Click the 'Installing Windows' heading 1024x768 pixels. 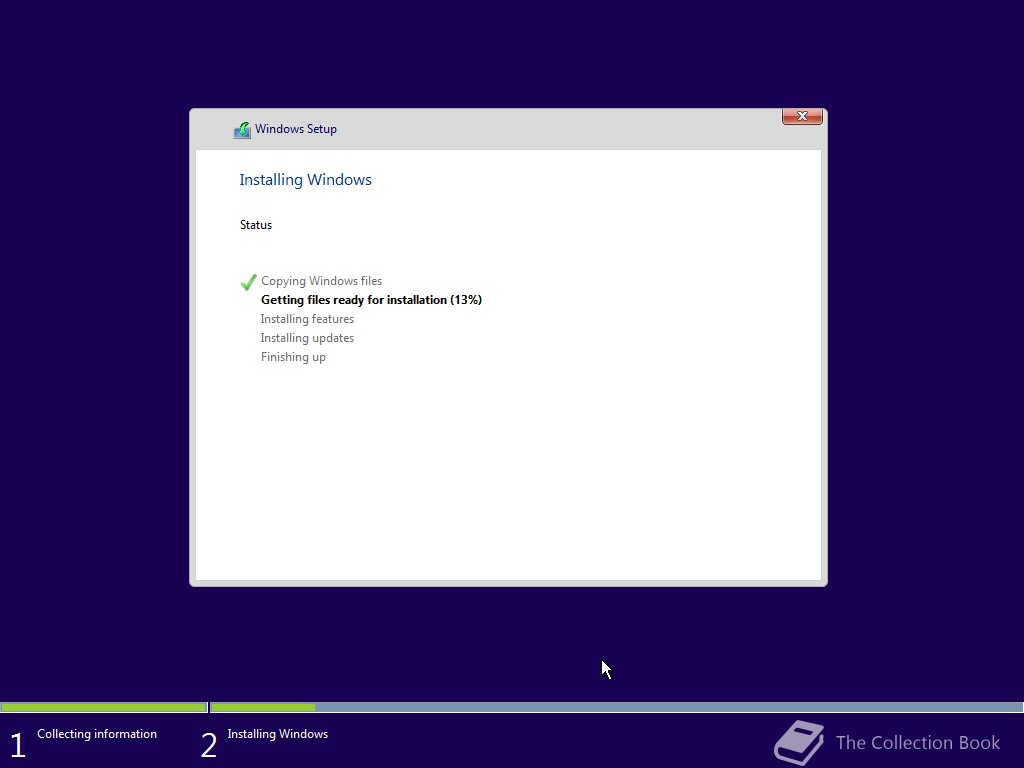coord(305,180)
